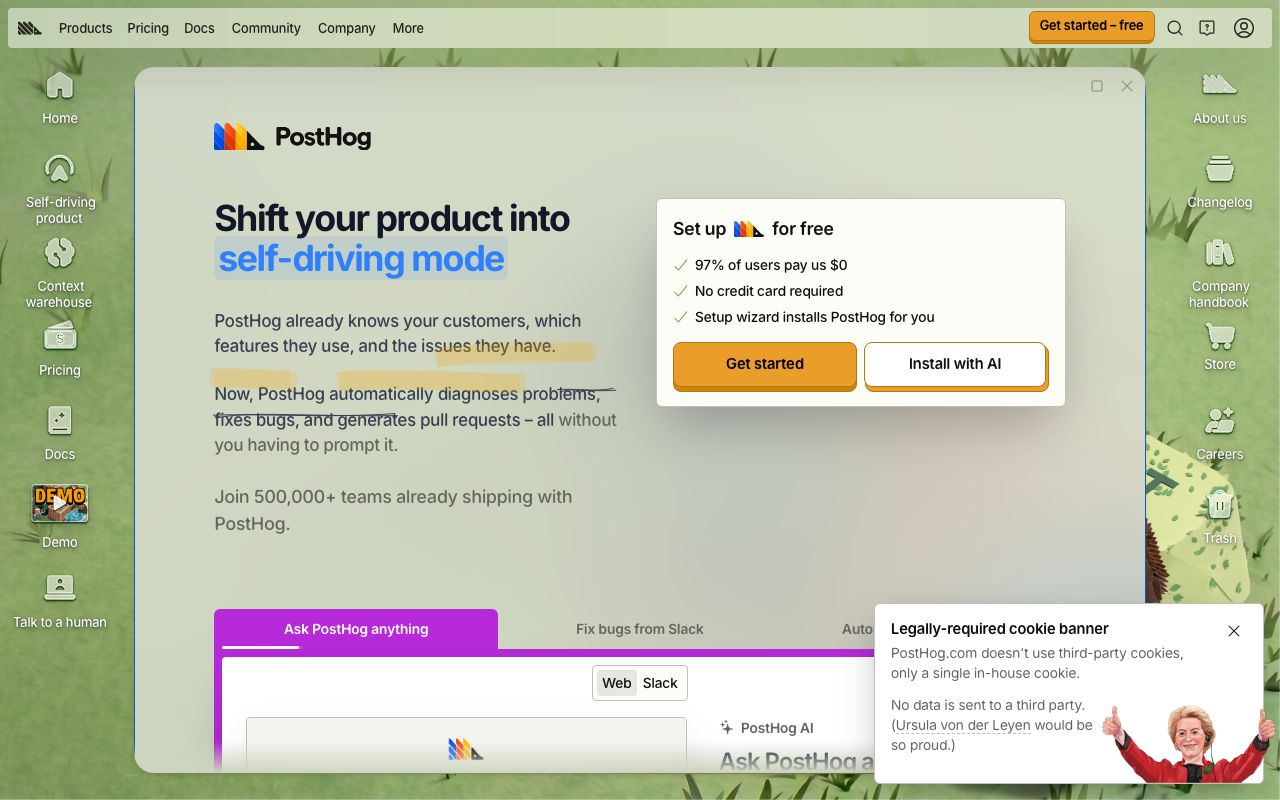Open the Self-driving product desktop icon
The height and width of the screenshot is (800, 1280).
[x=60, y=189]
